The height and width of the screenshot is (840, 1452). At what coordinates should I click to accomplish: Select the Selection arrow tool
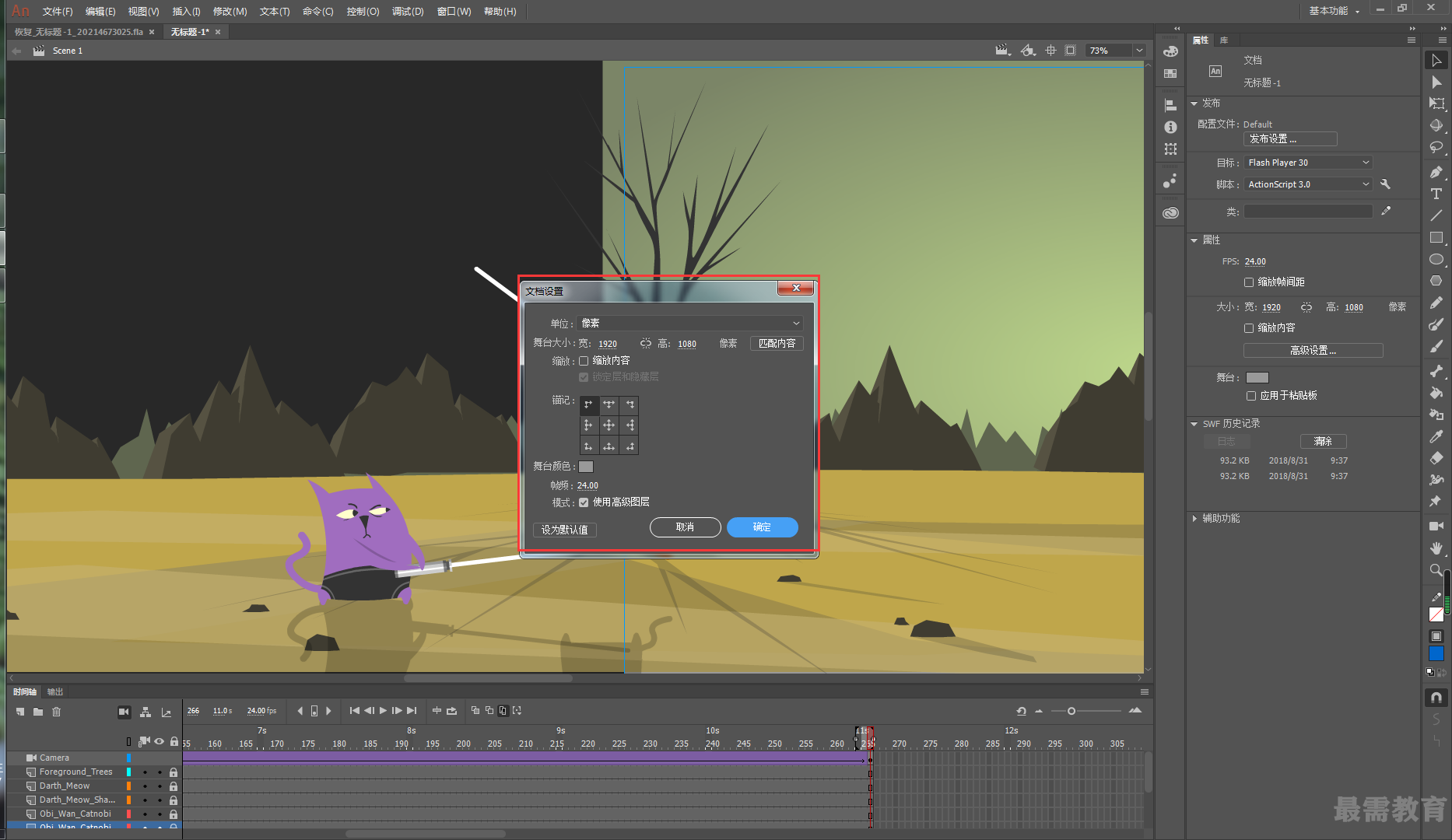point(1436,60)
